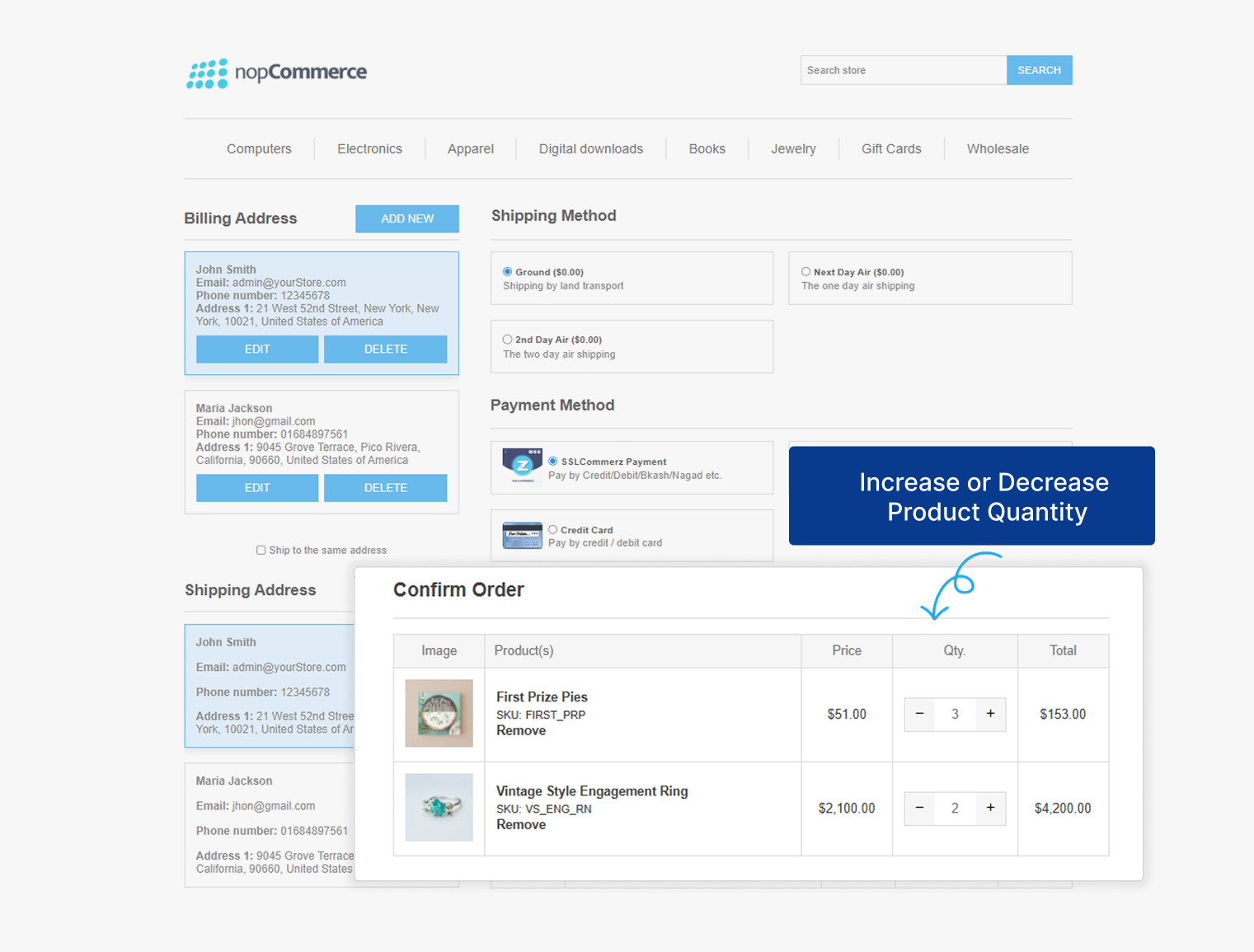This screenshot has height=952, width=1254.
Task: Choose Credit Card payment method
Action: [x=552, y=529]
